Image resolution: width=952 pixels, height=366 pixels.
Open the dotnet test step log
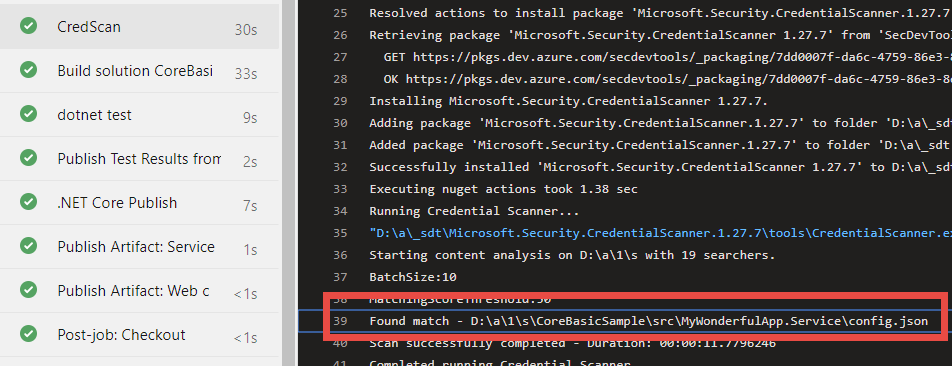pos(139,115)
